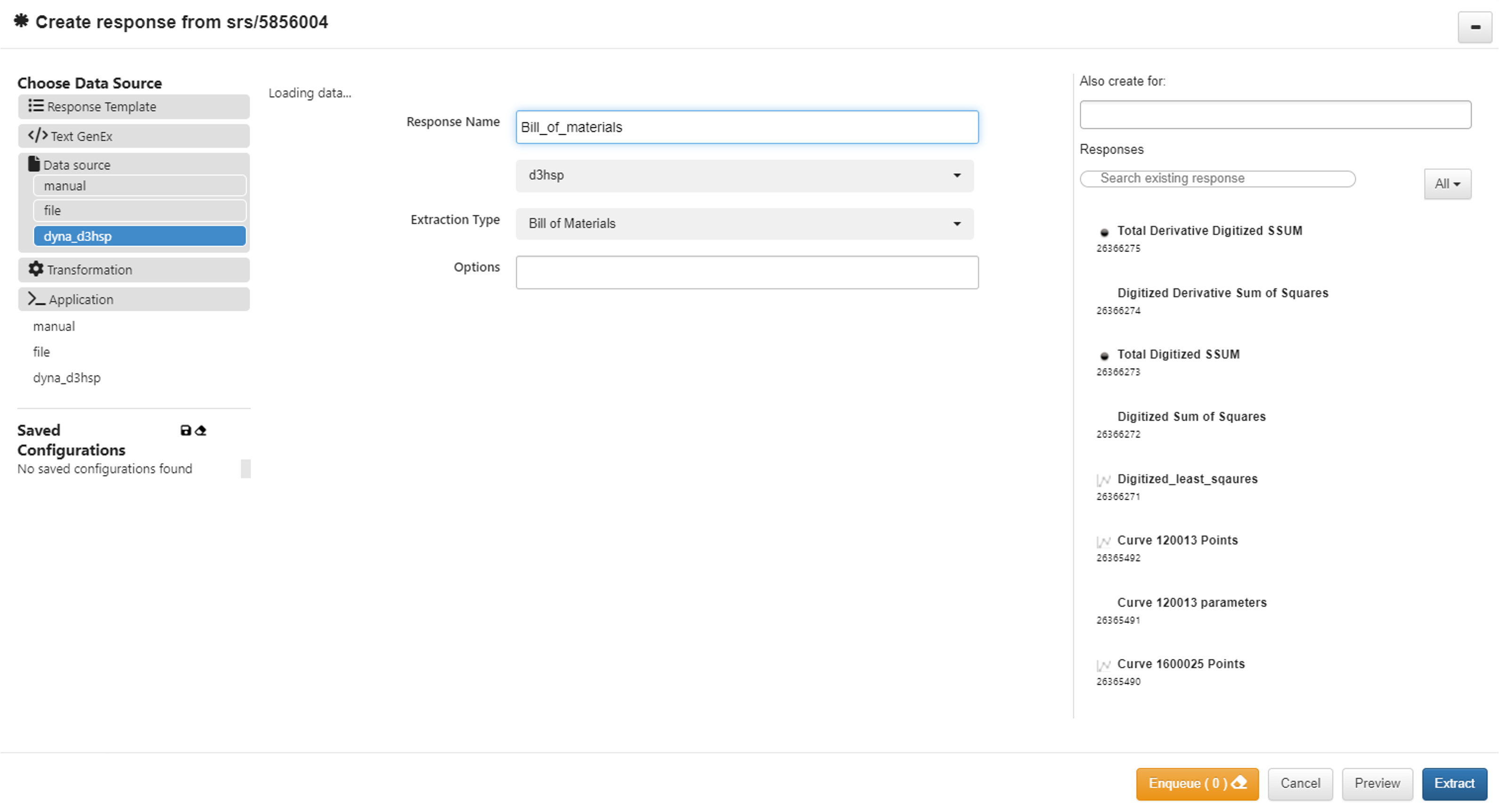The width and height of the screenshot is (1499, 812).
Task: Click the Application terminal prompt icon
Action: (x=37, y=299)
